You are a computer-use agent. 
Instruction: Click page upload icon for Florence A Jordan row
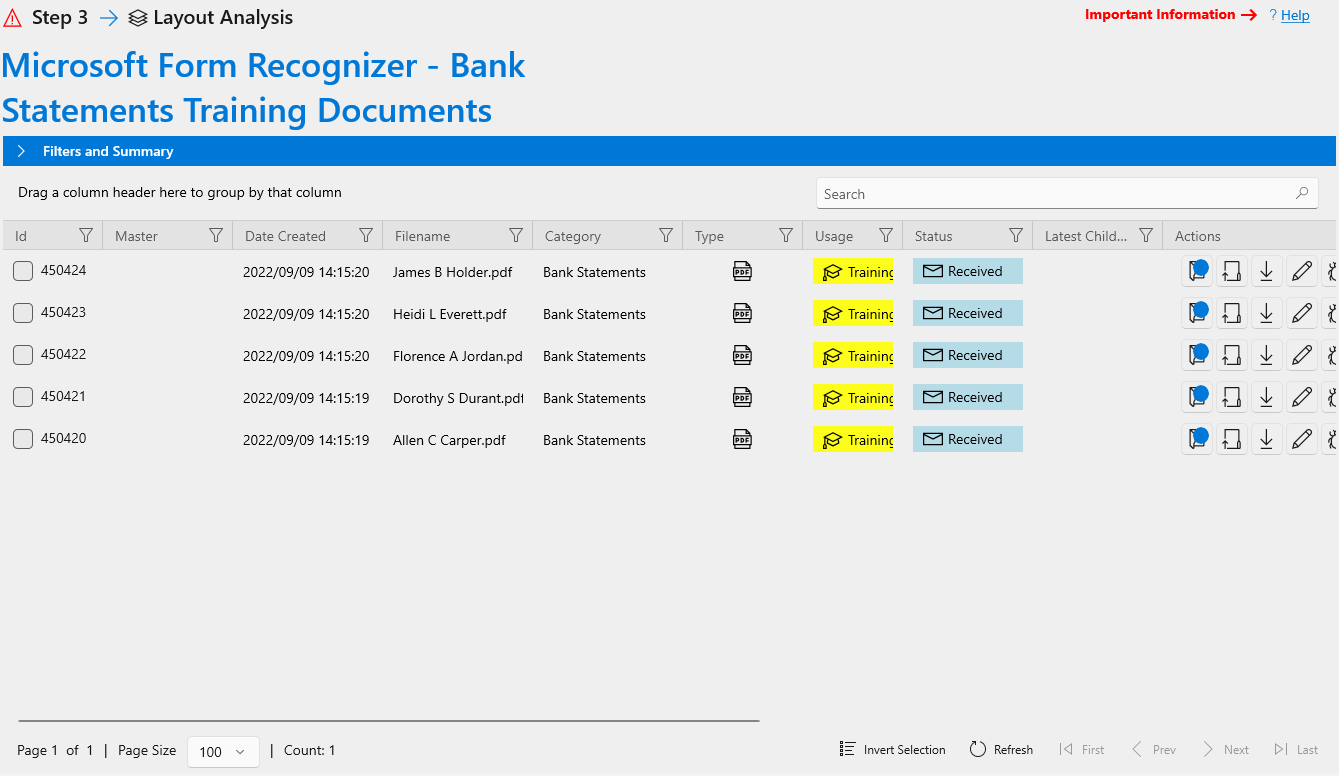(x=1232, y=355)
